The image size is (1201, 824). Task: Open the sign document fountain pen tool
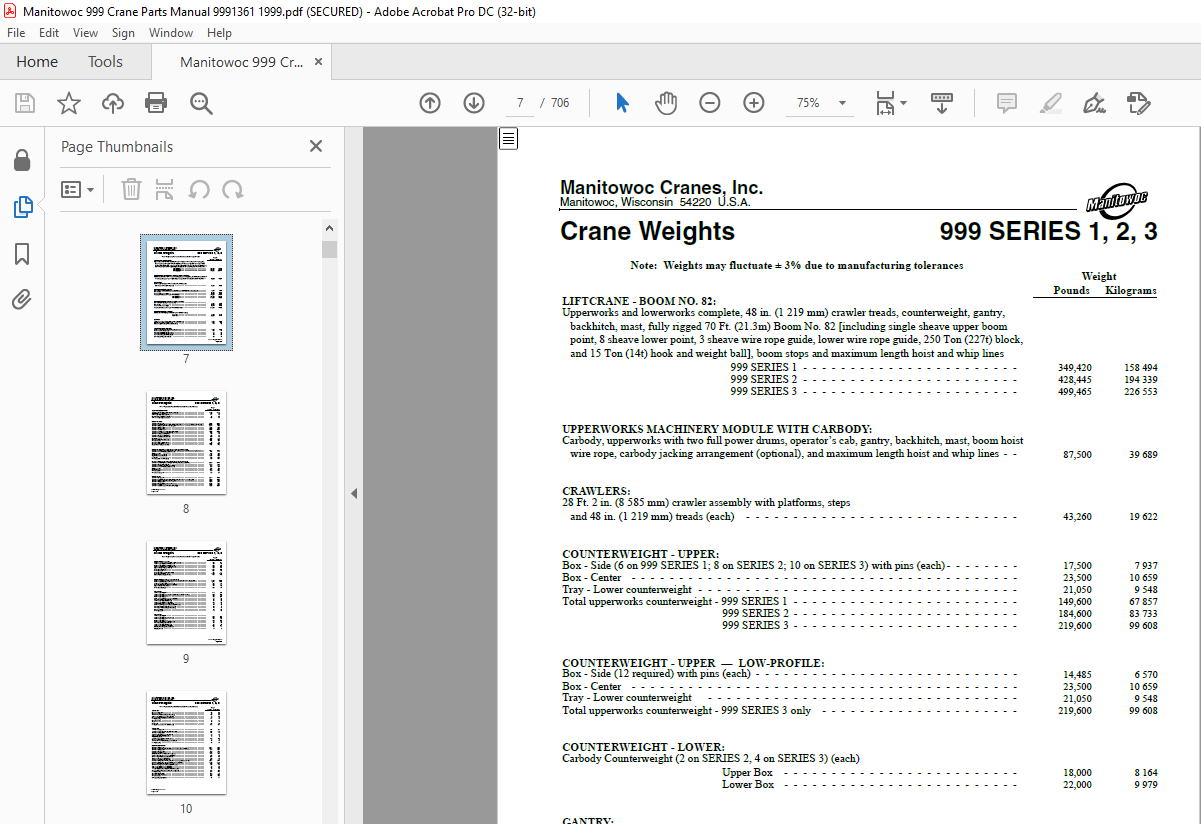(1094, 103)
